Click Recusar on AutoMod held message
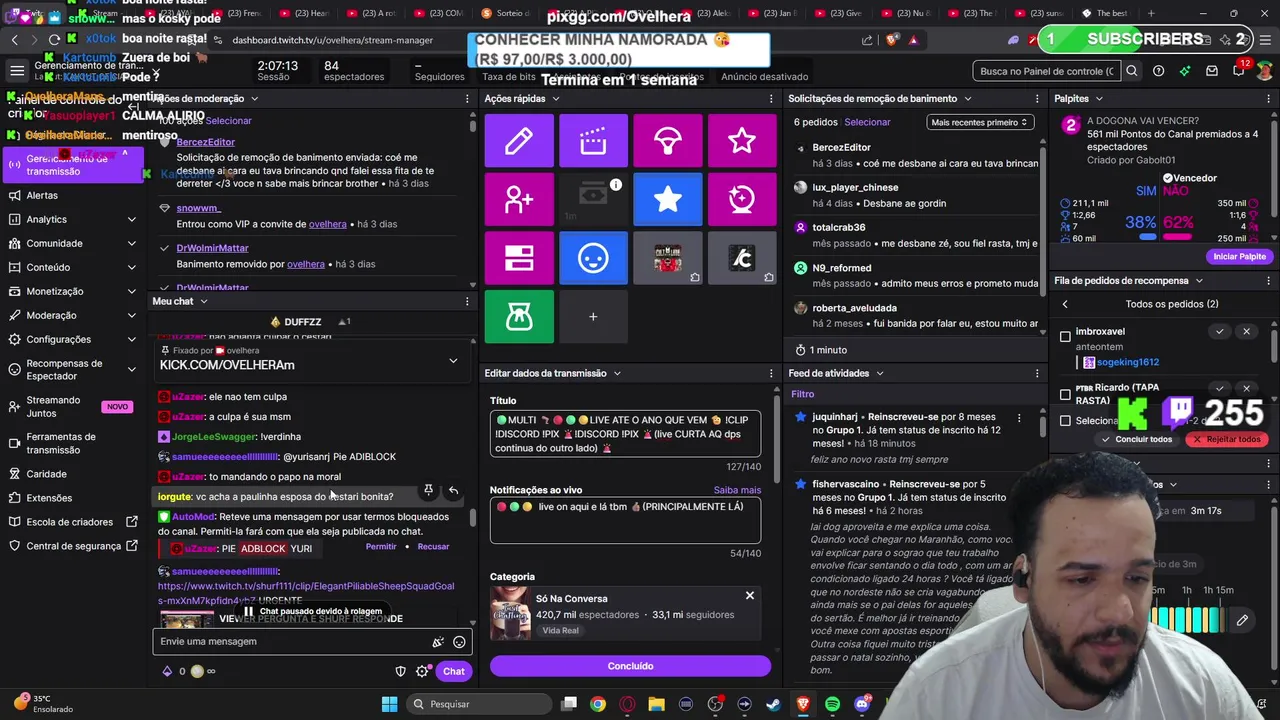The image size is (1280, 720). (433, 547)
